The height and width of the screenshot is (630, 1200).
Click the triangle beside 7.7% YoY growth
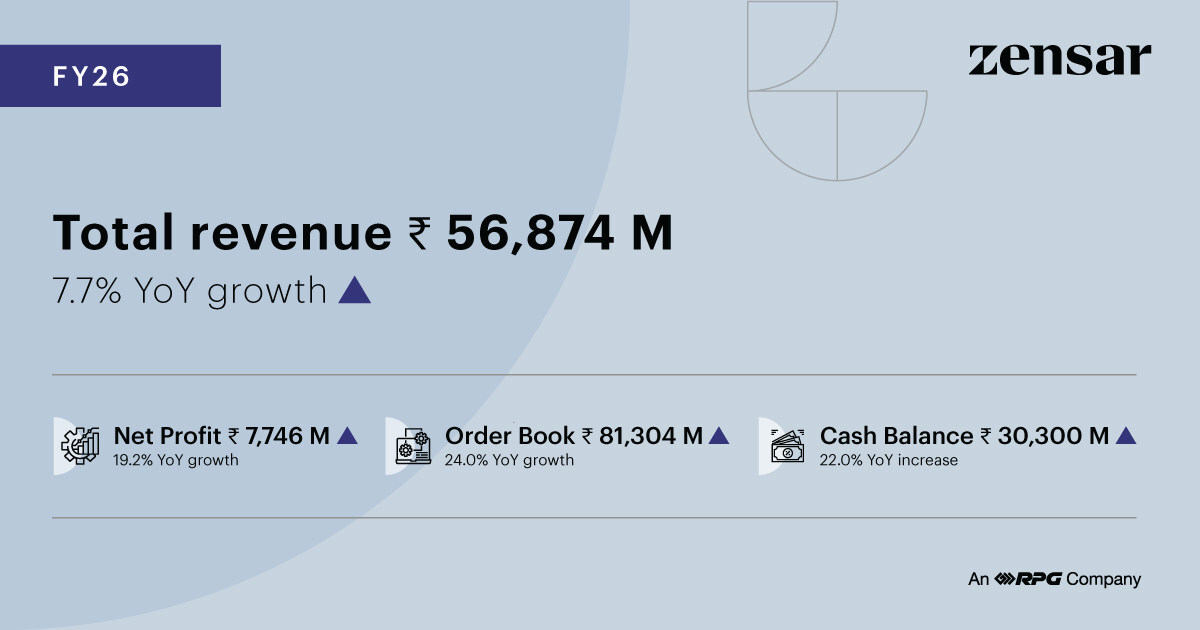pos(355,291)
